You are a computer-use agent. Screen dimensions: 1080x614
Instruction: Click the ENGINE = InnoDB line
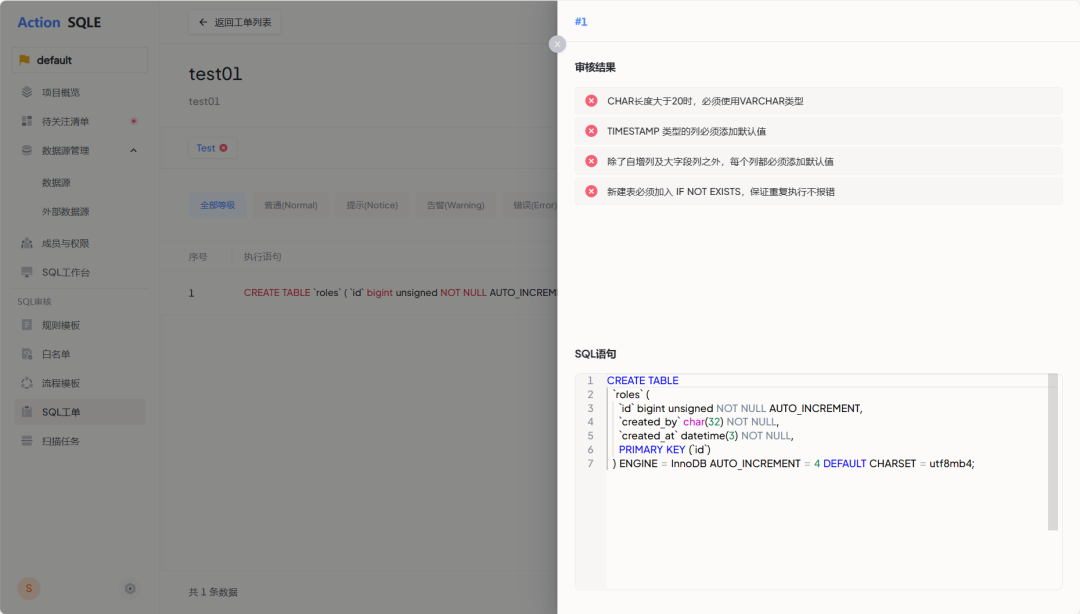pyautogui.click(x=793, y=463)
